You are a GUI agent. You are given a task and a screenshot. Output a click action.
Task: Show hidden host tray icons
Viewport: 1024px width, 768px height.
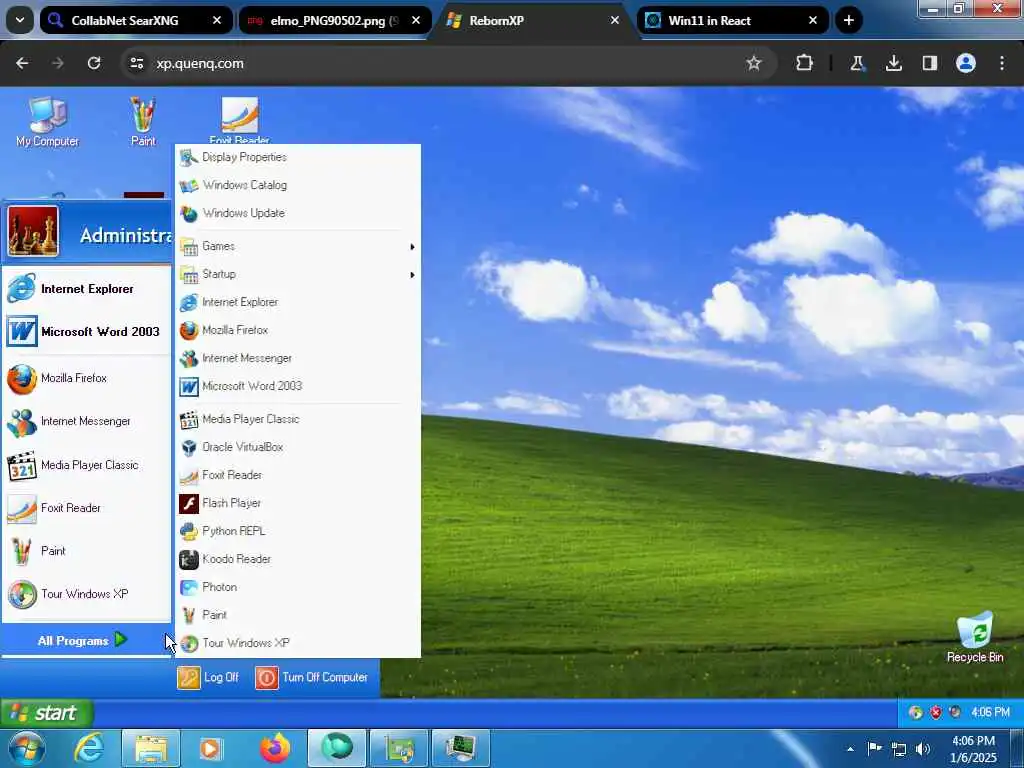click(x=850, y=749)
